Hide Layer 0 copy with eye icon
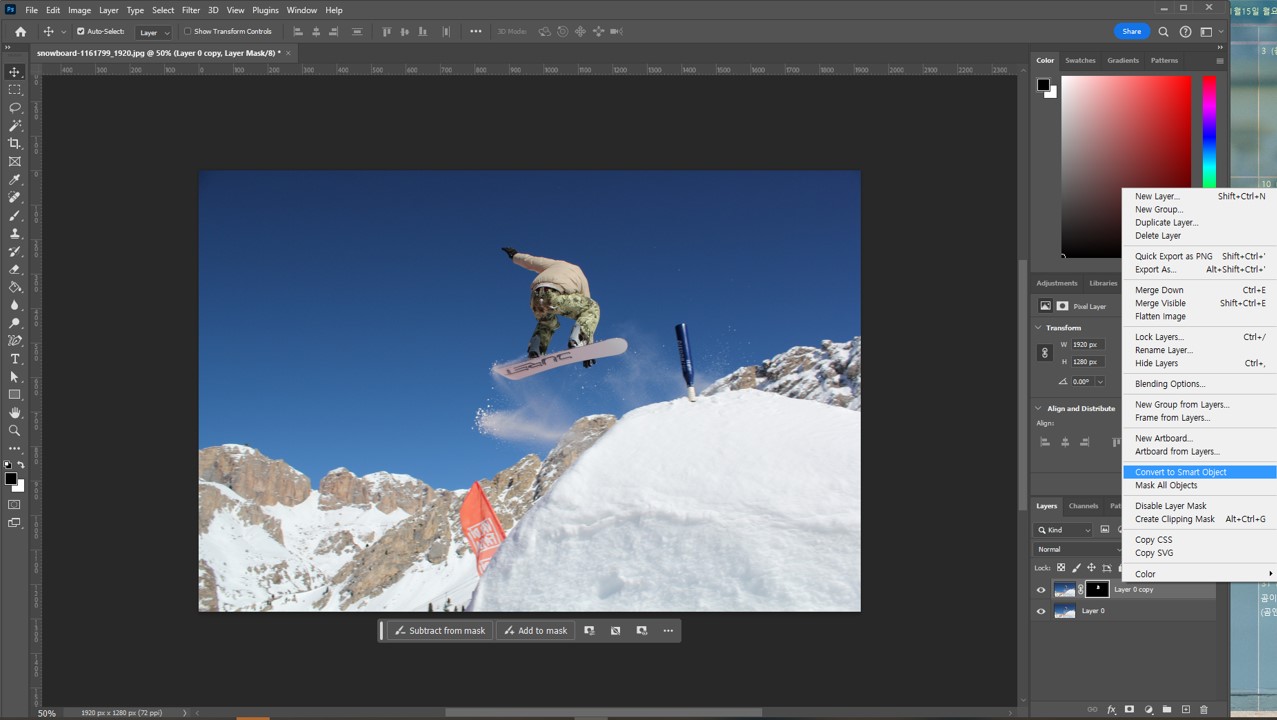1277x720 pixels. (x=1041, y=590)
